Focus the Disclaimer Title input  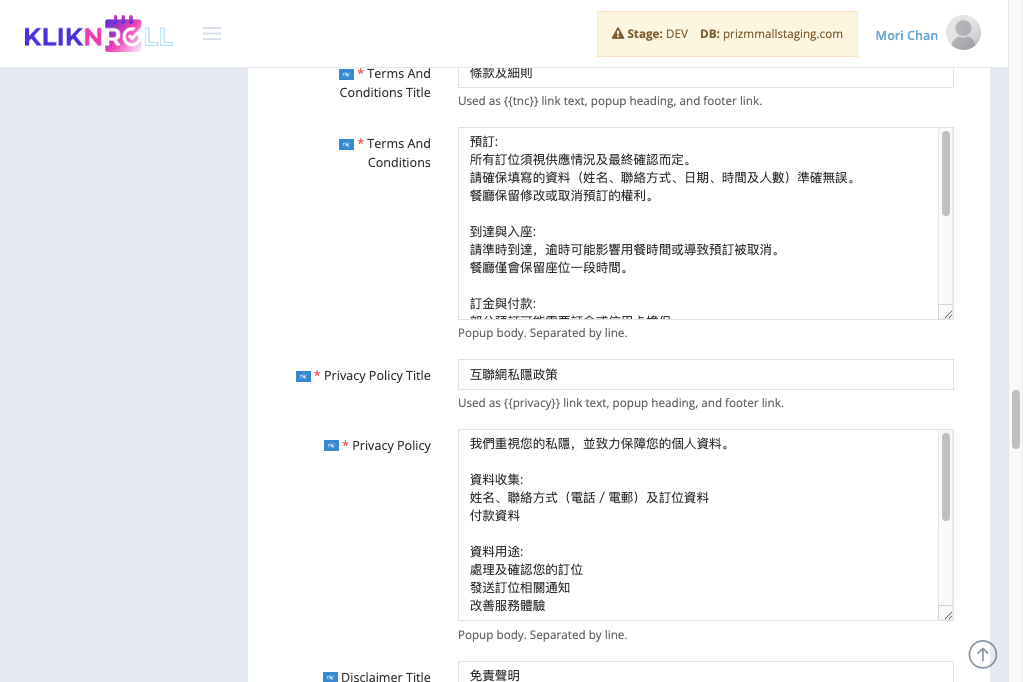click(x=705, y=672)
